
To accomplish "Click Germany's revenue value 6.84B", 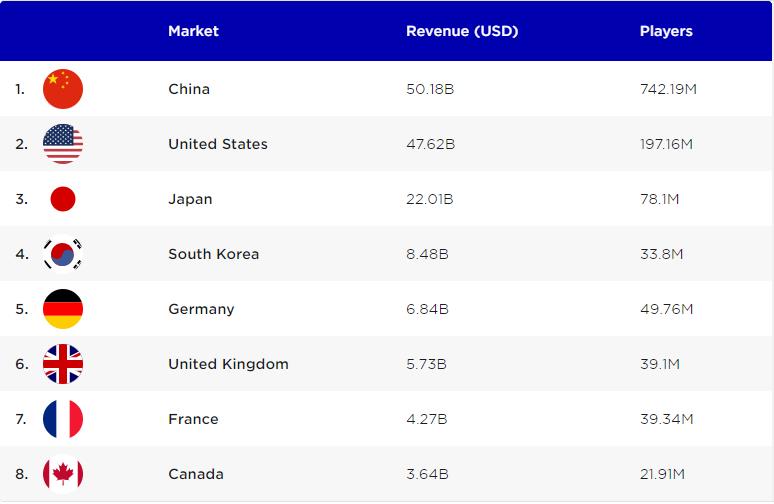I will click(427, 309).
